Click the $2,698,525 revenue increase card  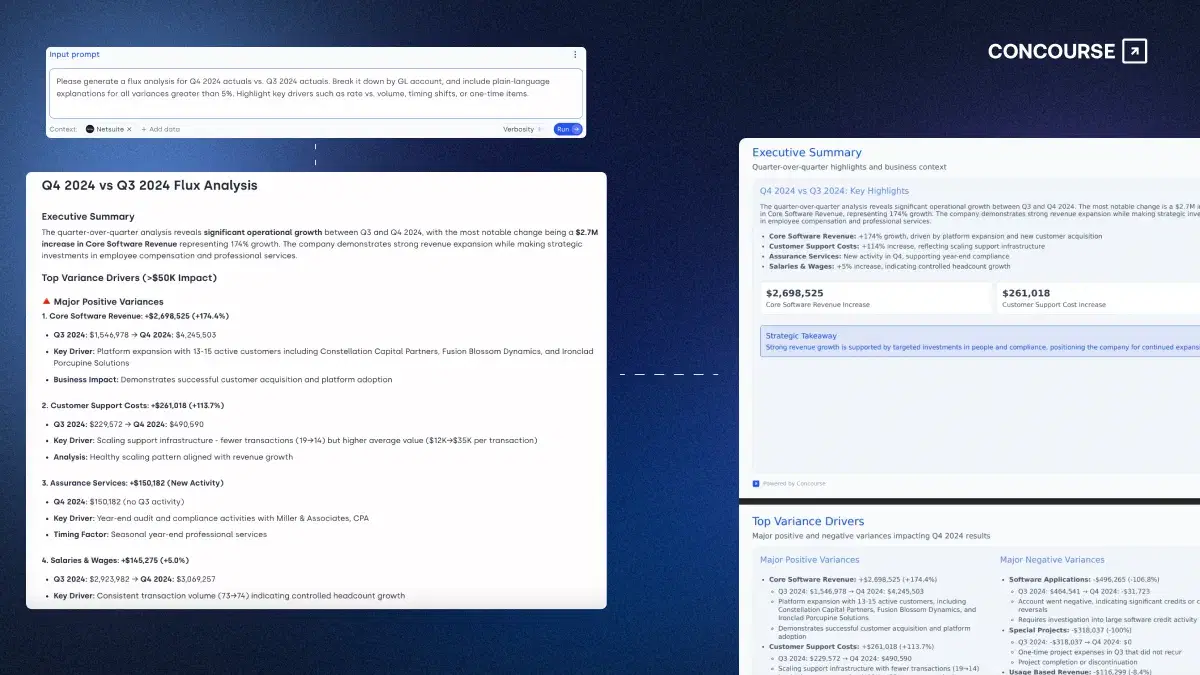[875, 297]
